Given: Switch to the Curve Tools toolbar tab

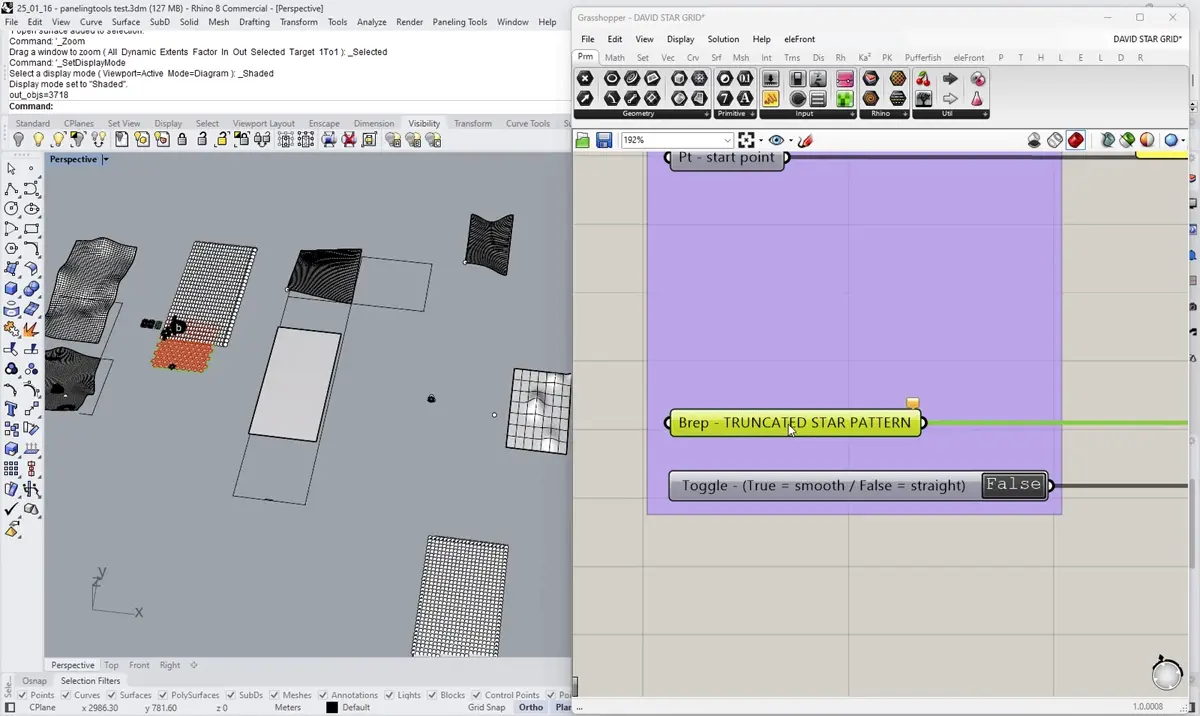Looking at the screenshot, I should pyautogui.click(x=528, y=123).
